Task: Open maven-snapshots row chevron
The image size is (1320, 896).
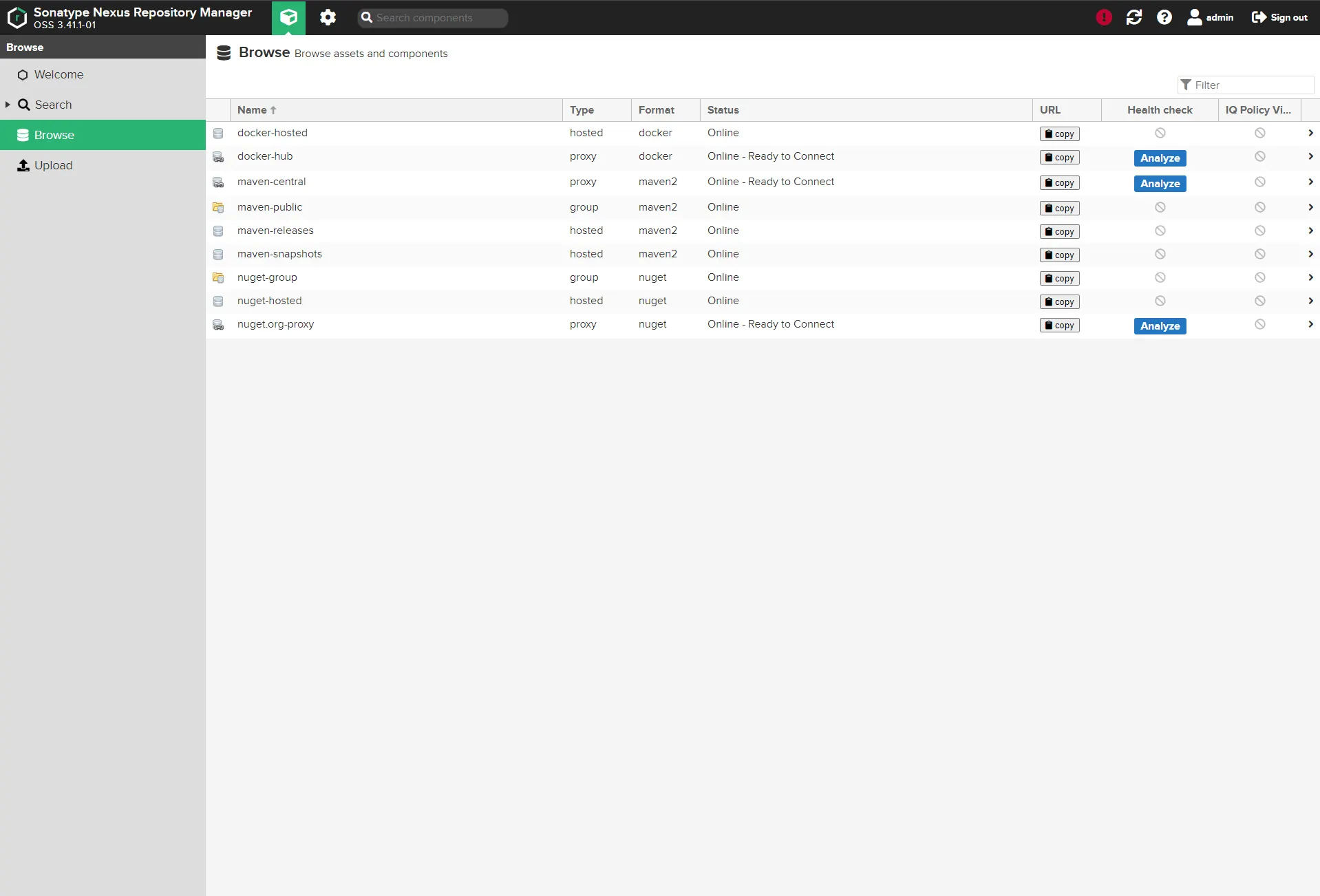Action: 1310,254
